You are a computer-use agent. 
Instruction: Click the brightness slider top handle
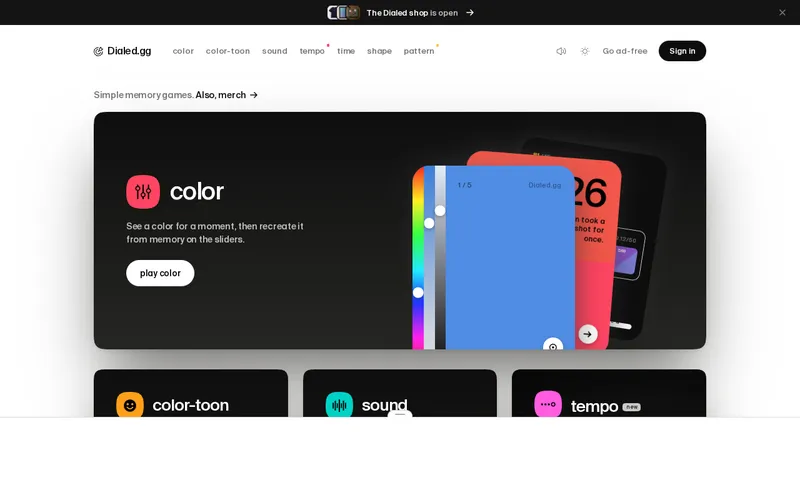pos(440,211)
